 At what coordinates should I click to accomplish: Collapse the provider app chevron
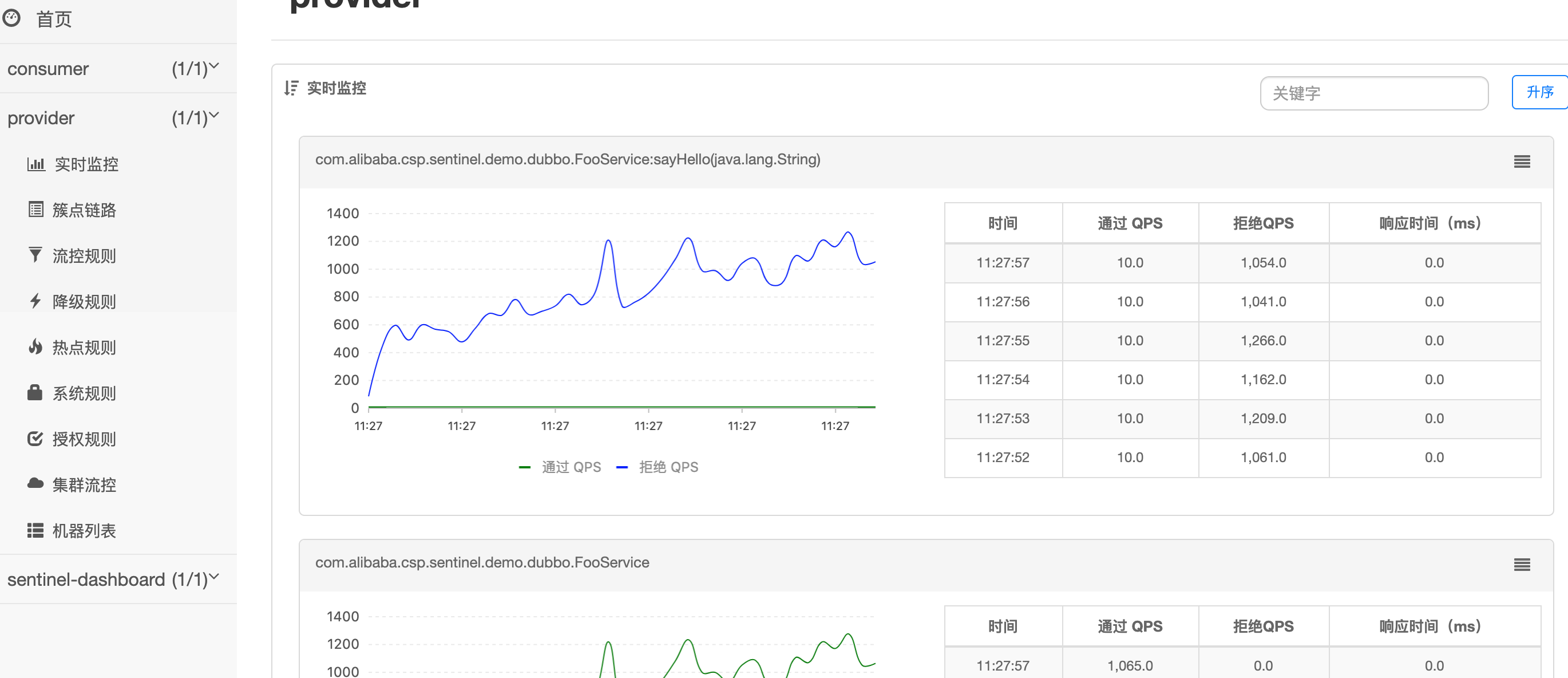click(214, 115)
